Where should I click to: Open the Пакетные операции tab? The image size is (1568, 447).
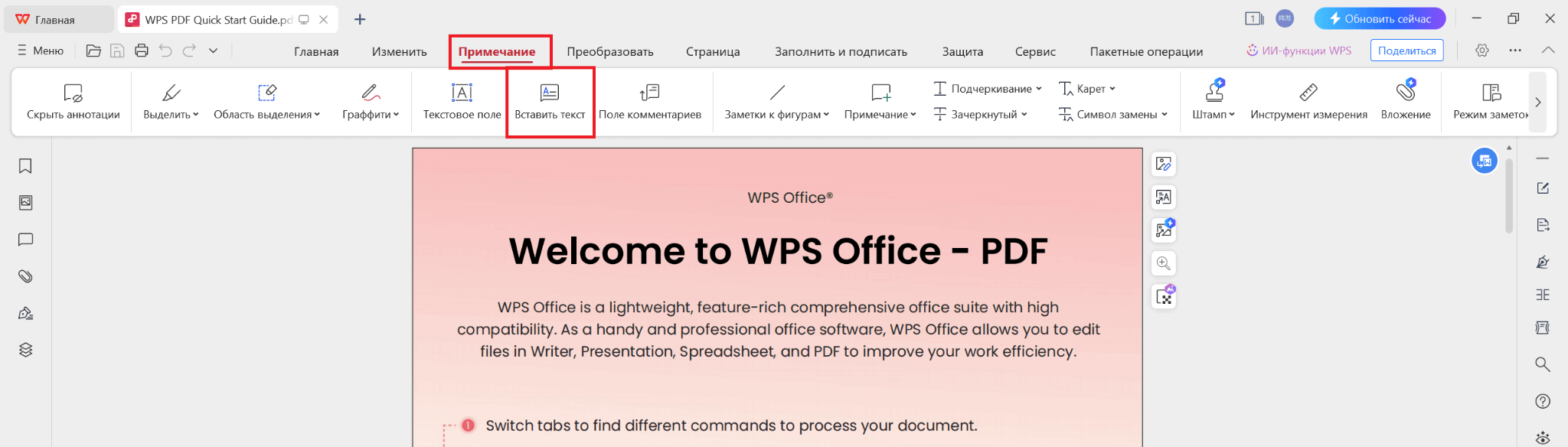pyautogui.click(x=1146, y=51)
